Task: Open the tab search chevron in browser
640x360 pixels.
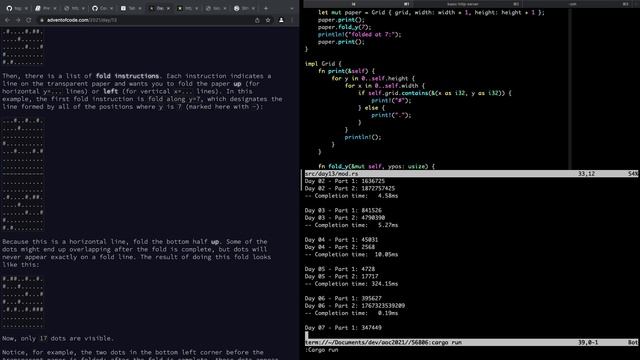Action: point(291,8)
